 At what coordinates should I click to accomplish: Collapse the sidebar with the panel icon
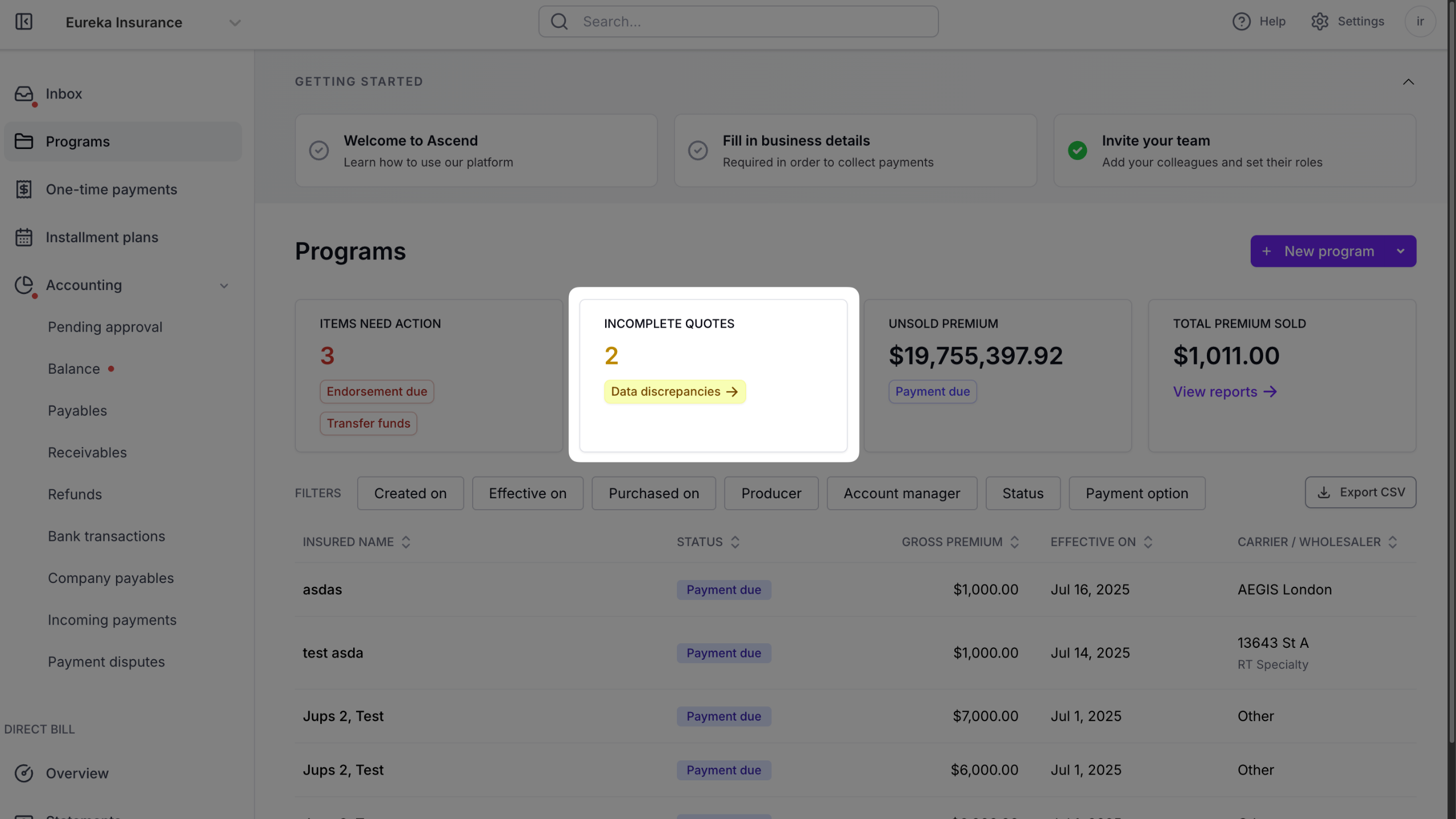(24, 22)
